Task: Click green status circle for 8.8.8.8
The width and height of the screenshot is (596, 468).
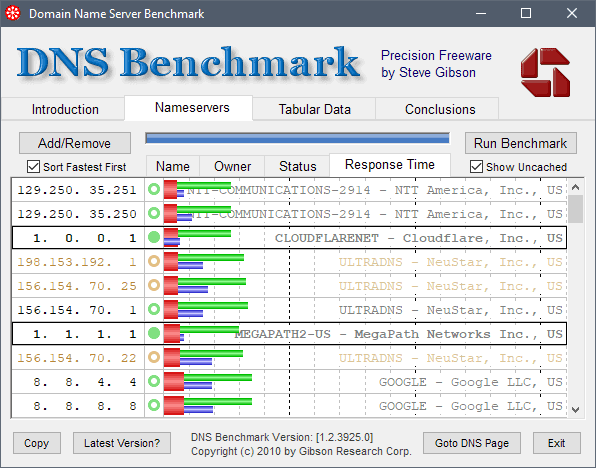Action: click(x=154, y=405)
